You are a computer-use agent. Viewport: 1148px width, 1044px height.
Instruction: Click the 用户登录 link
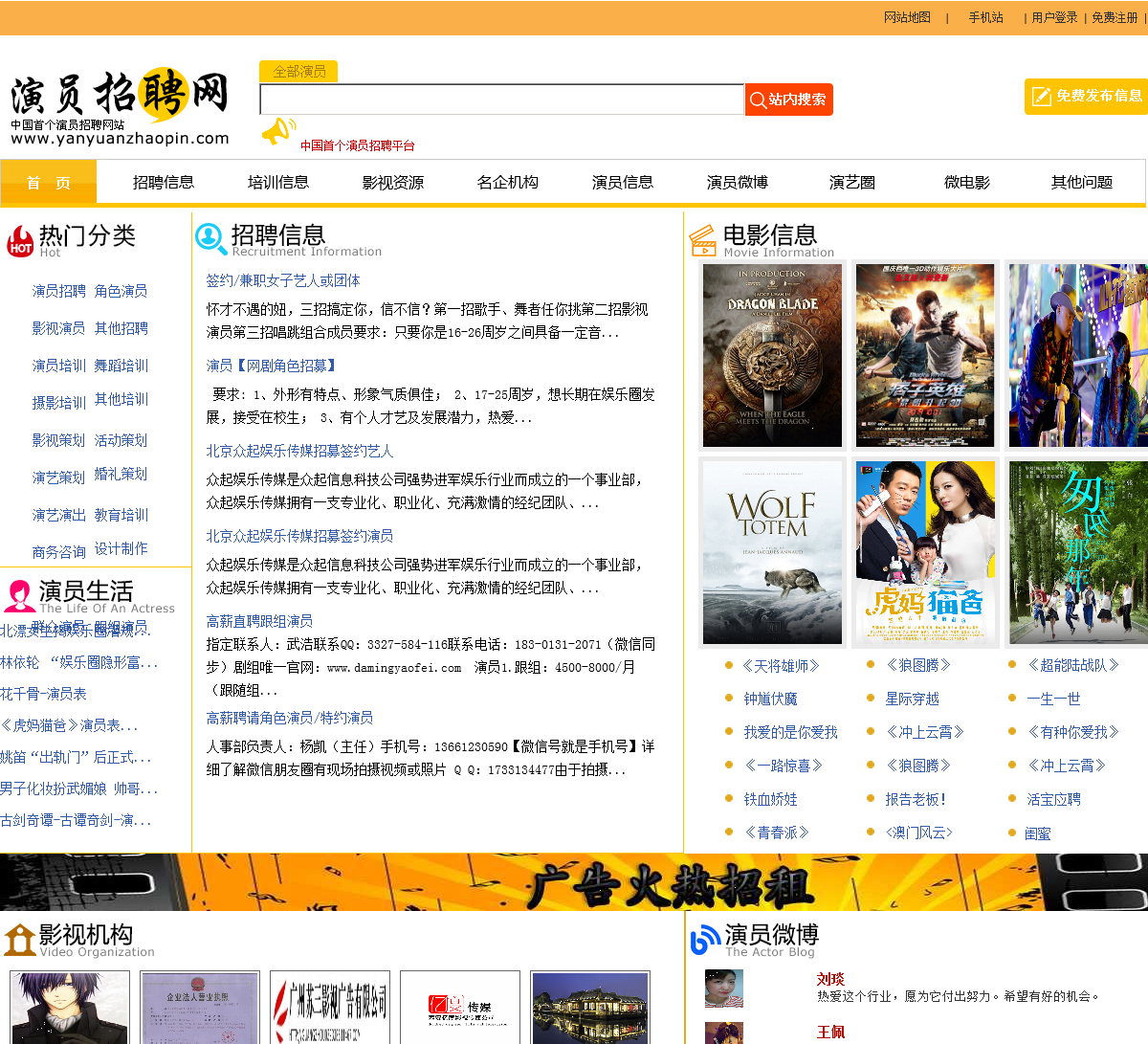[1054, 17]
